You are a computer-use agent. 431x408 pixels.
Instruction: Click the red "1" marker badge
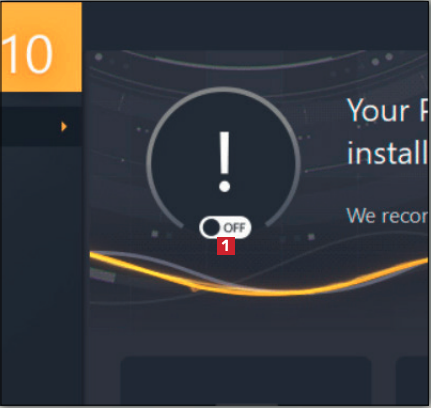[226, 246]
